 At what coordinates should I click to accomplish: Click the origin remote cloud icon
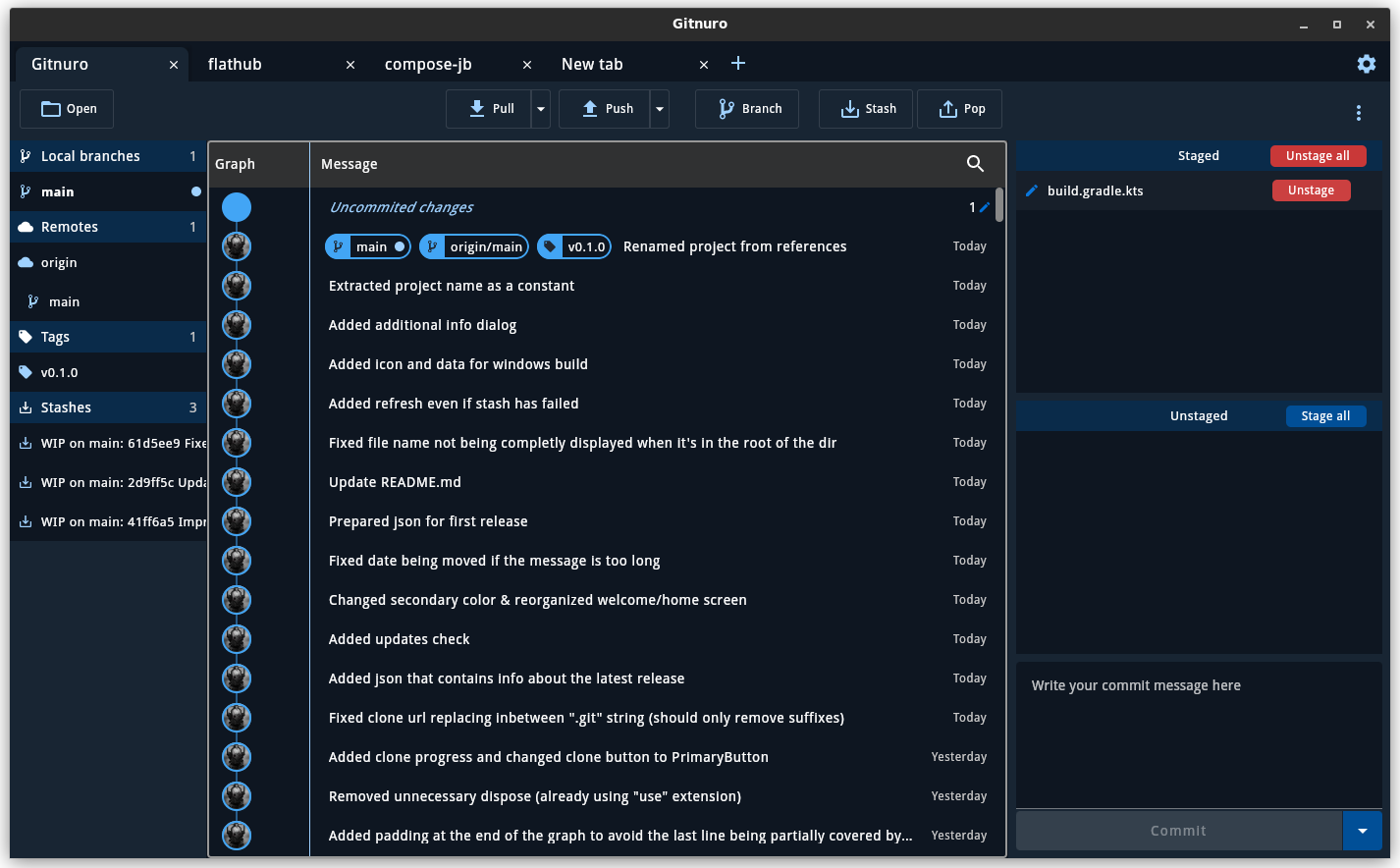pos(26,262)
